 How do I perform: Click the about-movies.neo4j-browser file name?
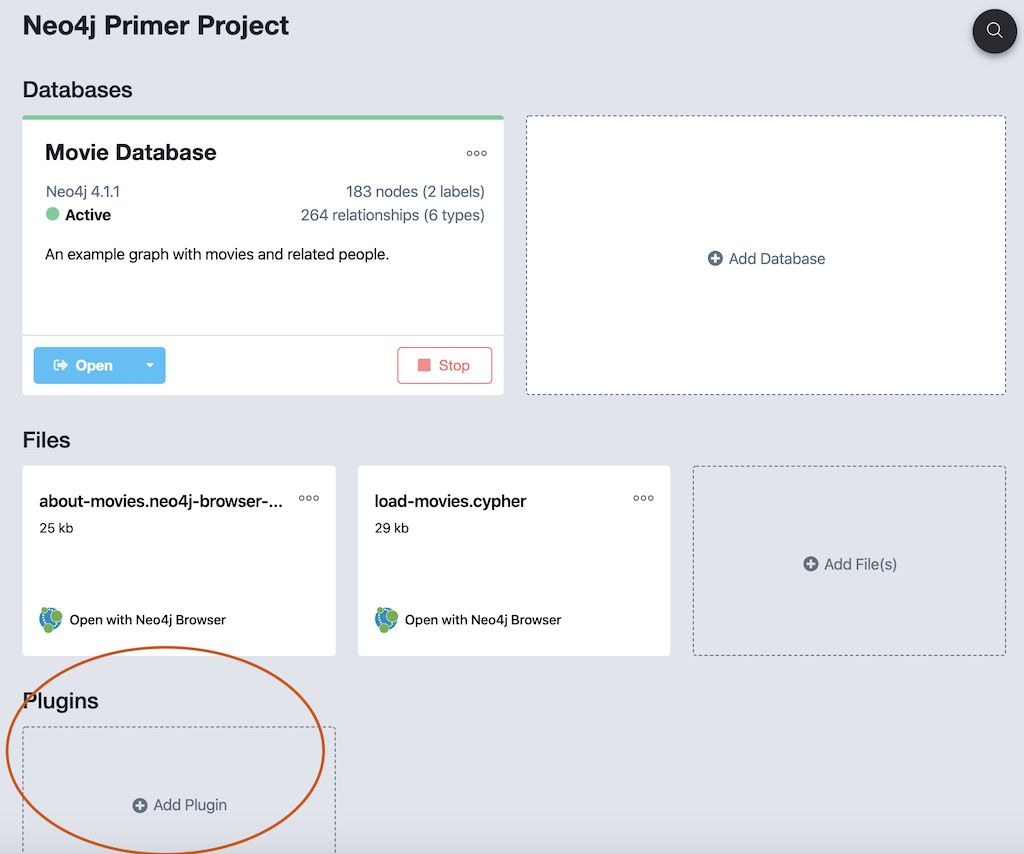(161, 501)
